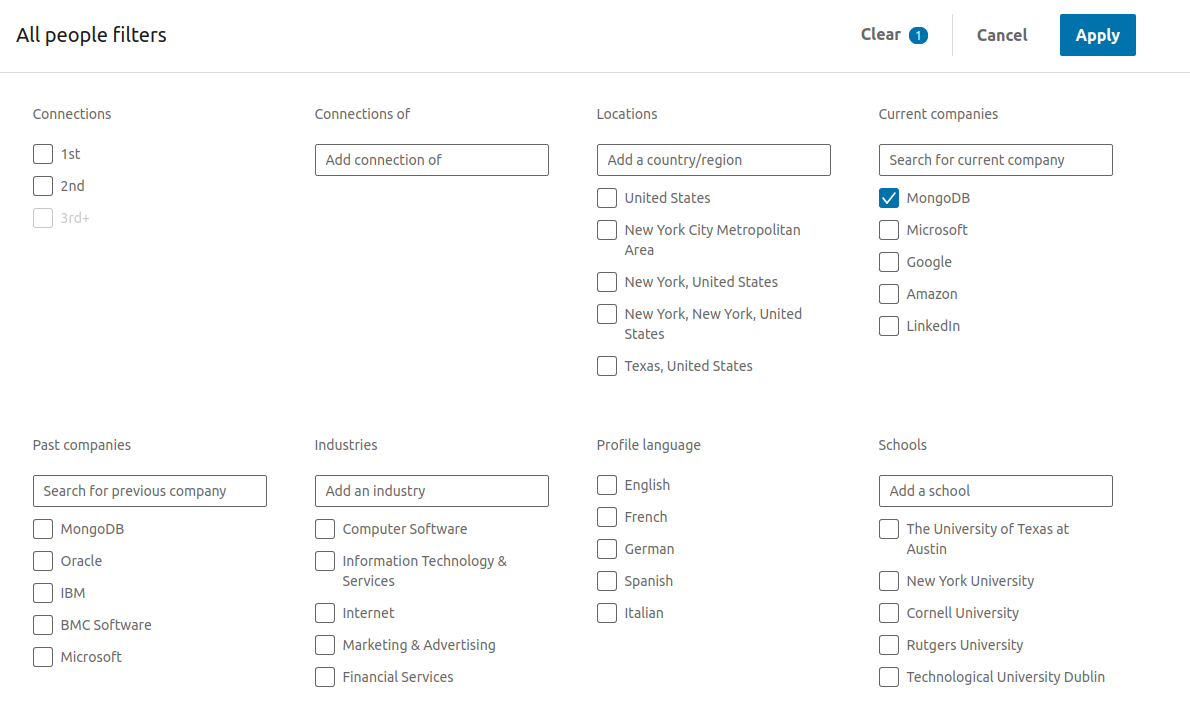Click the Add a country/region field
This screenshot has width=1190, height=714.
coord(713,160)
